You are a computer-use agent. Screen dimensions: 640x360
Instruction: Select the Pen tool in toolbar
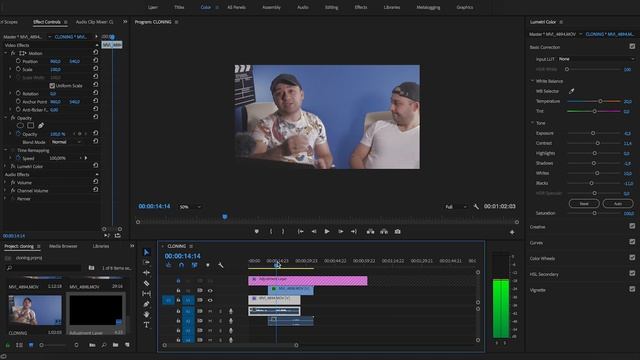(147, 304)
